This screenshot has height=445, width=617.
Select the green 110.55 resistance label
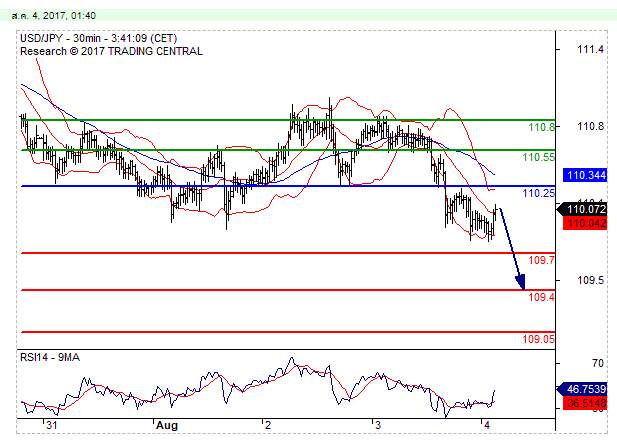[538, 157]
